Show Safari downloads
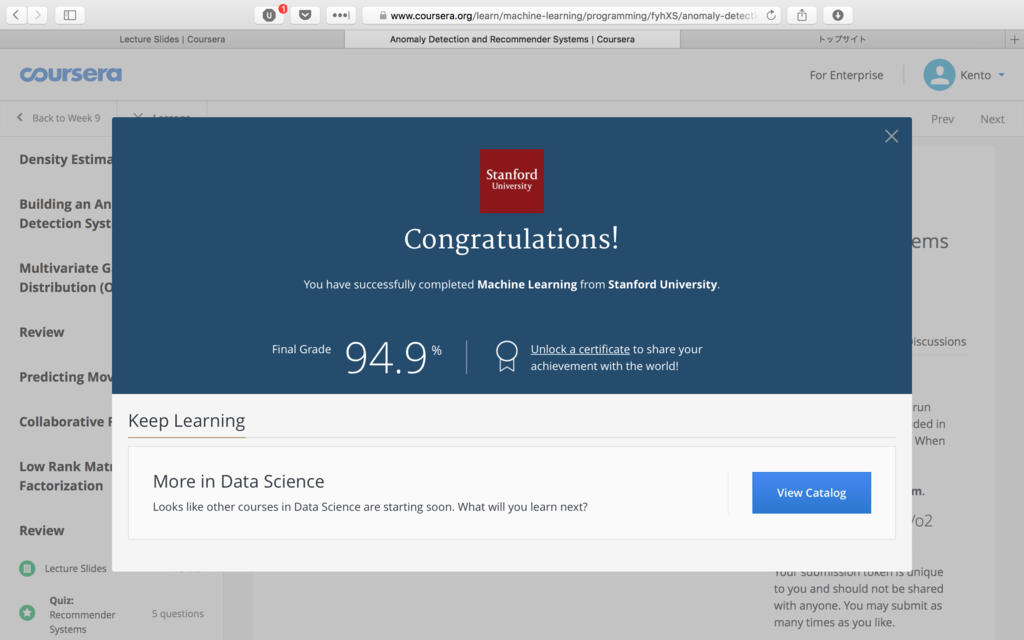 (x=838, y=14)
